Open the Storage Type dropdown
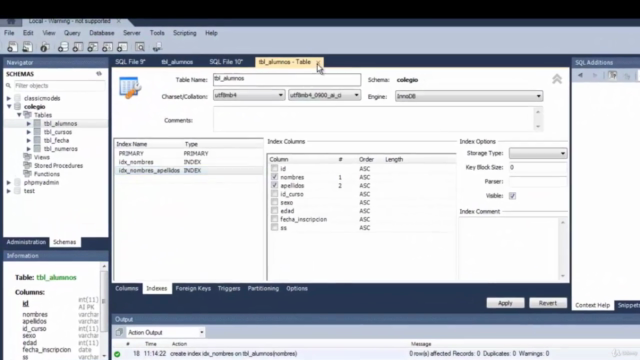 pos(538,153)
